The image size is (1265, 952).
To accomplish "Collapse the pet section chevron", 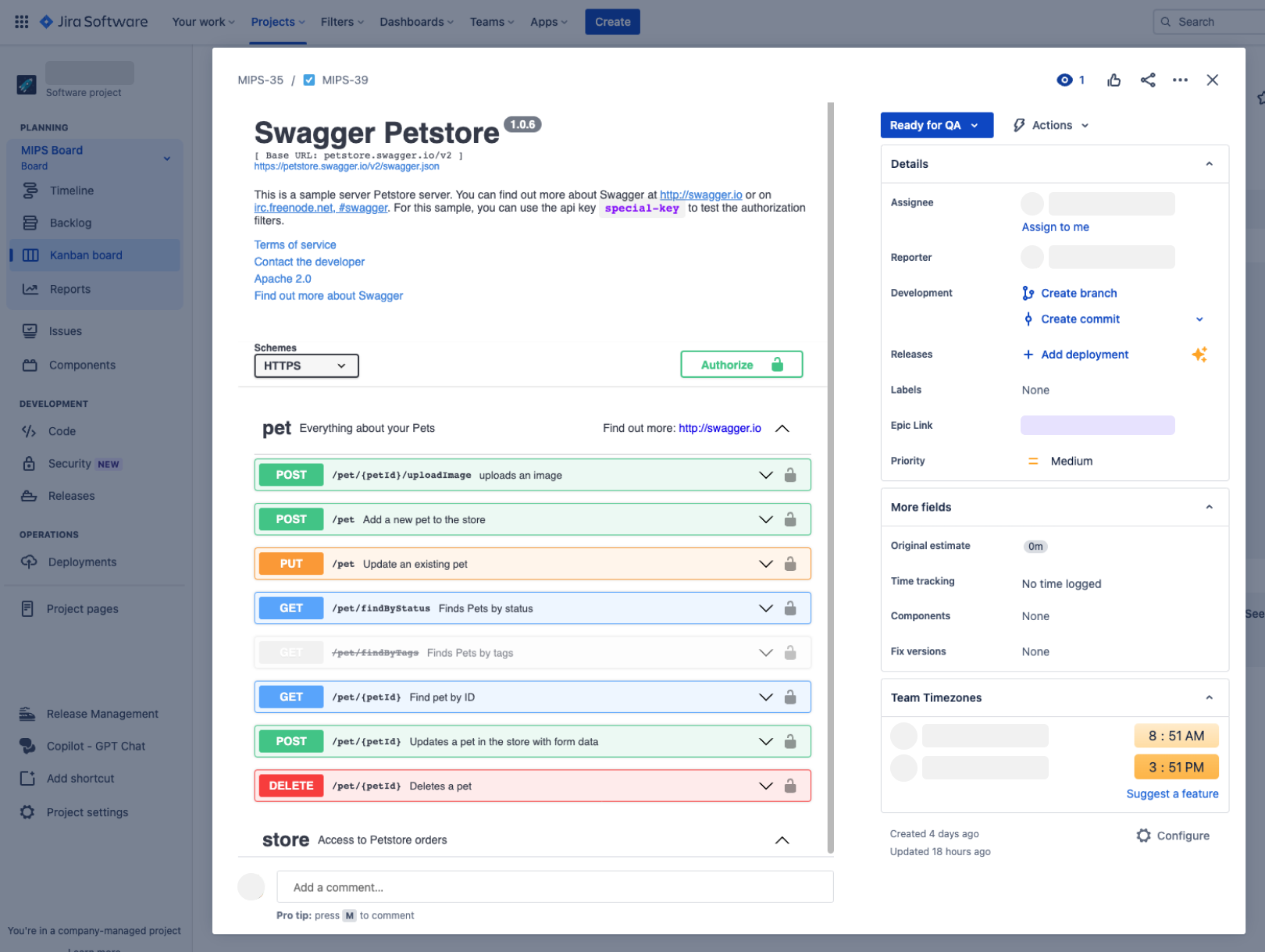I will pyautogui.click(x=782, y=428).
